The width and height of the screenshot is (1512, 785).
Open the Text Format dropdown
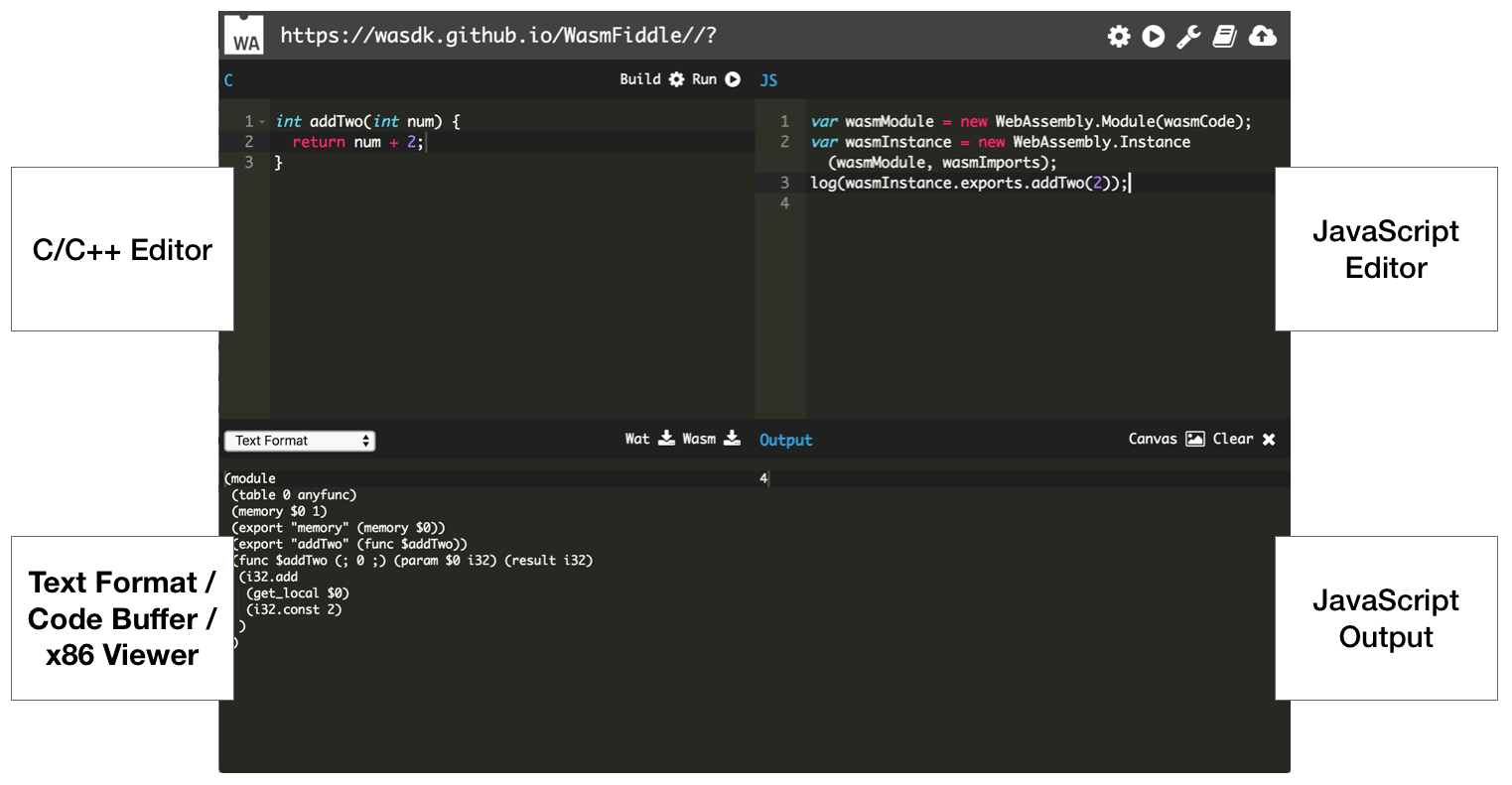[x=299, y=441]
